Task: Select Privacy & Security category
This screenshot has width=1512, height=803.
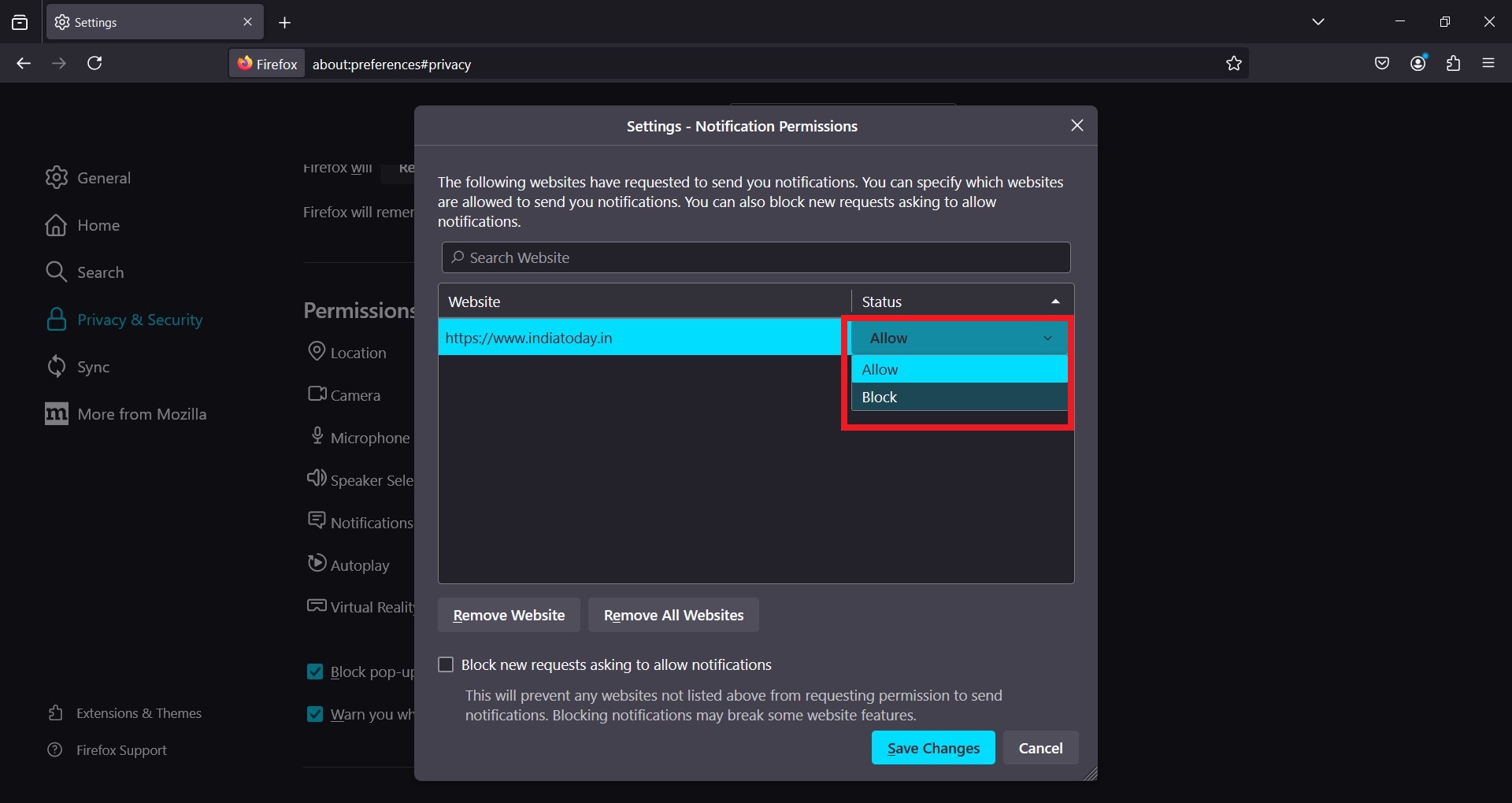Action: tap(124, 320)
